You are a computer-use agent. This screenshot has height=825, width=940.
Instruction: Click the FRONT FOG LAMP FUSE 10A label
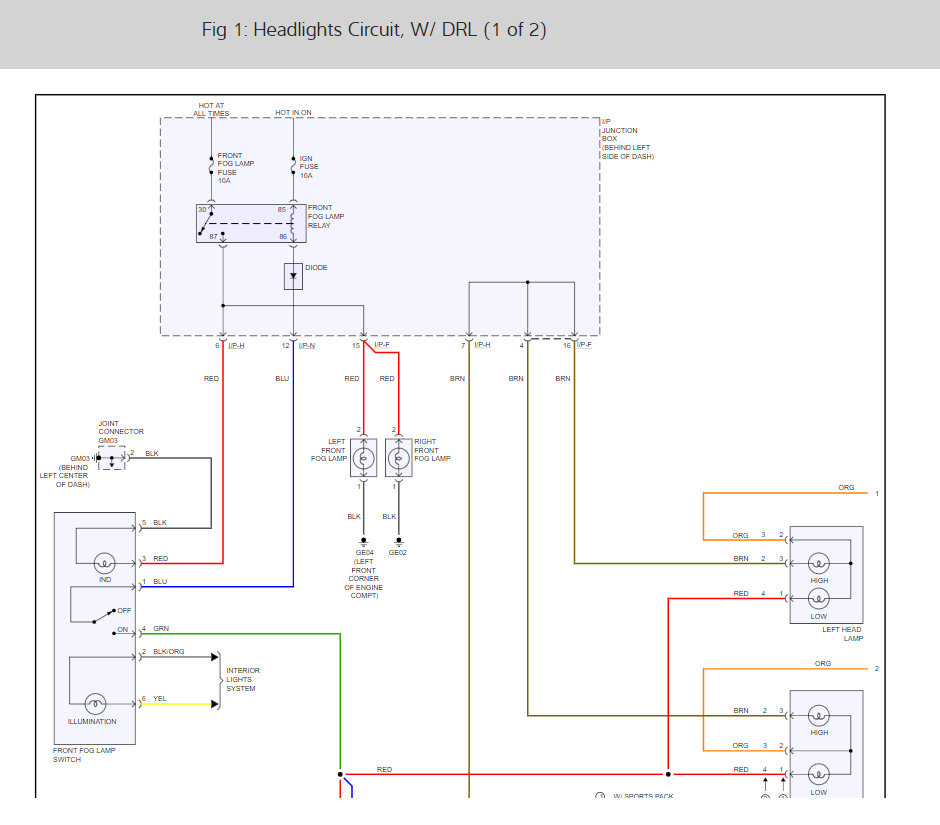[236, 168]
